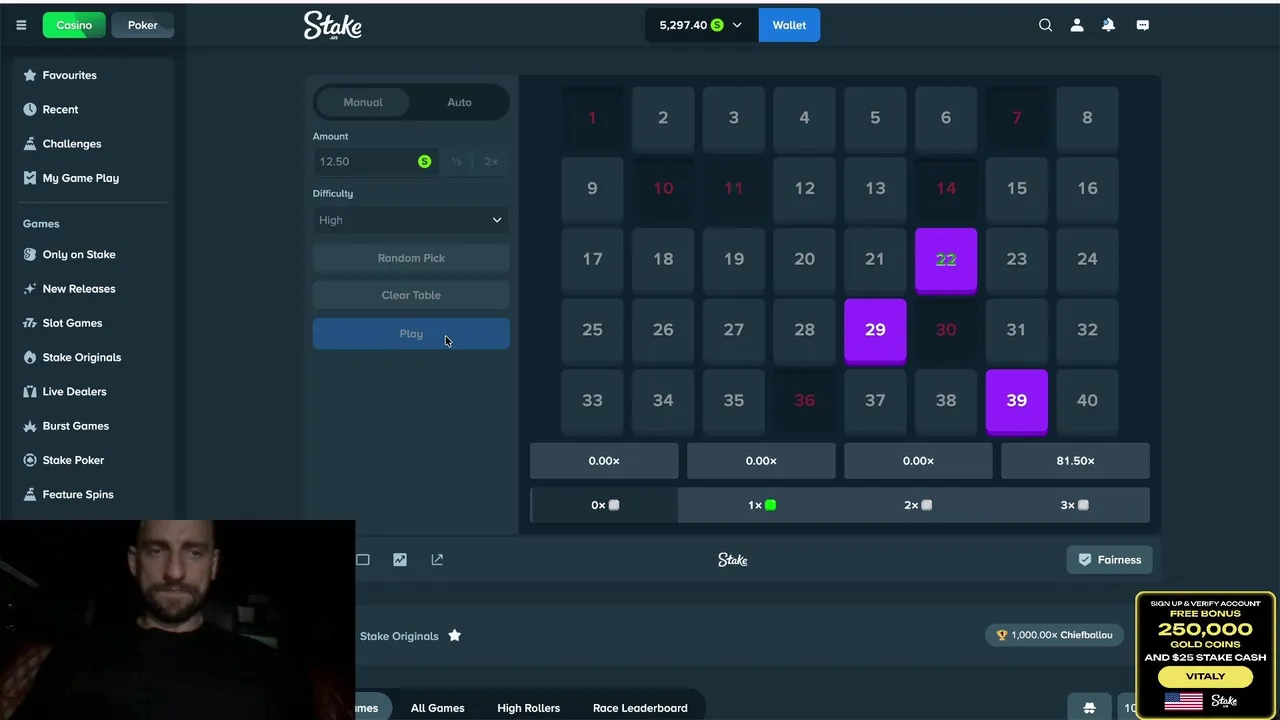Open the High Rollers tab
The width and height of the screenshot is (1280, 720).
click(528, 708)
